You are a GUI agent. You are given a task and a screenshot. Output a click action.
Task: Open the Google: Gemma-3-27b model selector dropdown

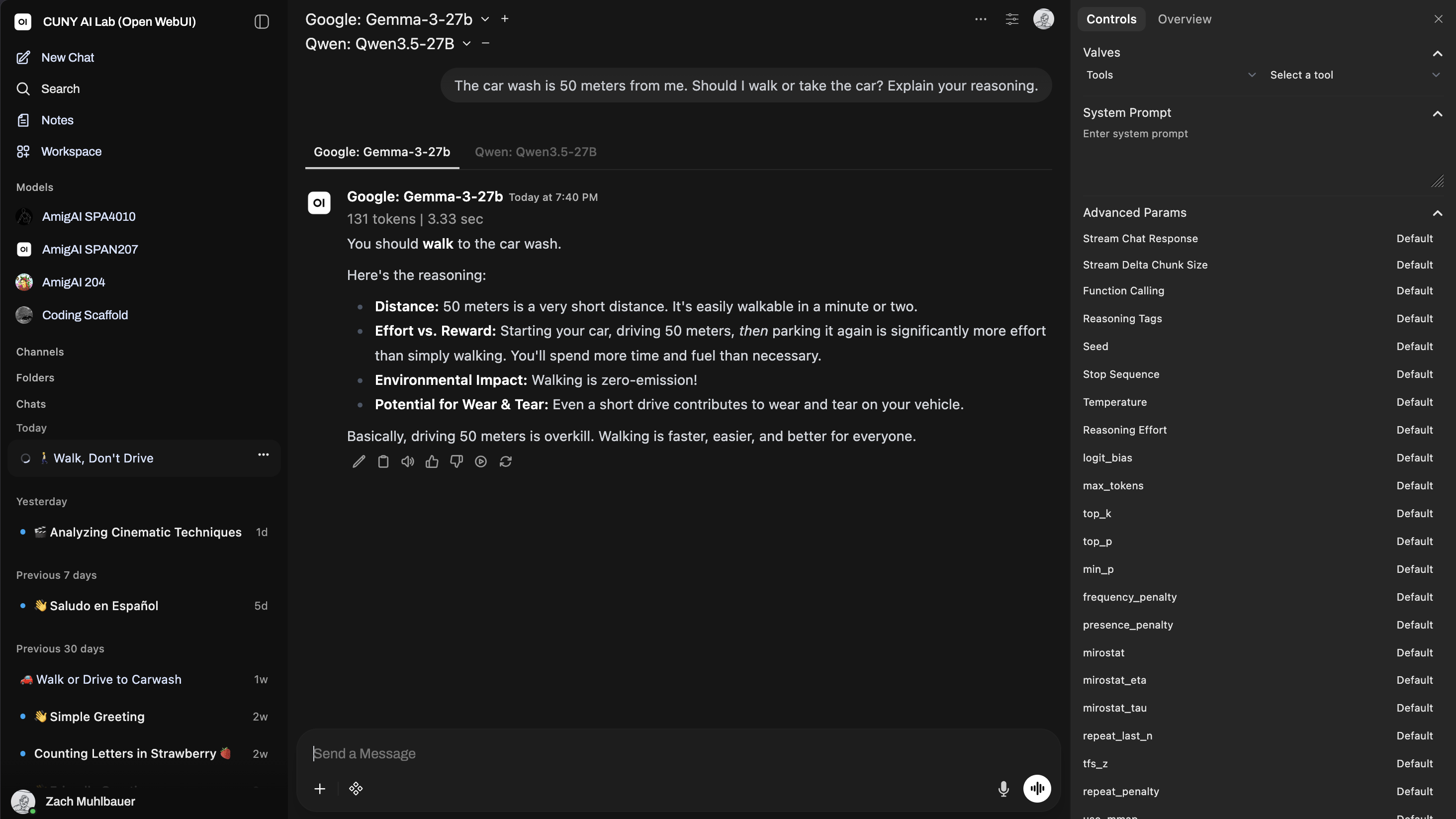tap(397, 19)
